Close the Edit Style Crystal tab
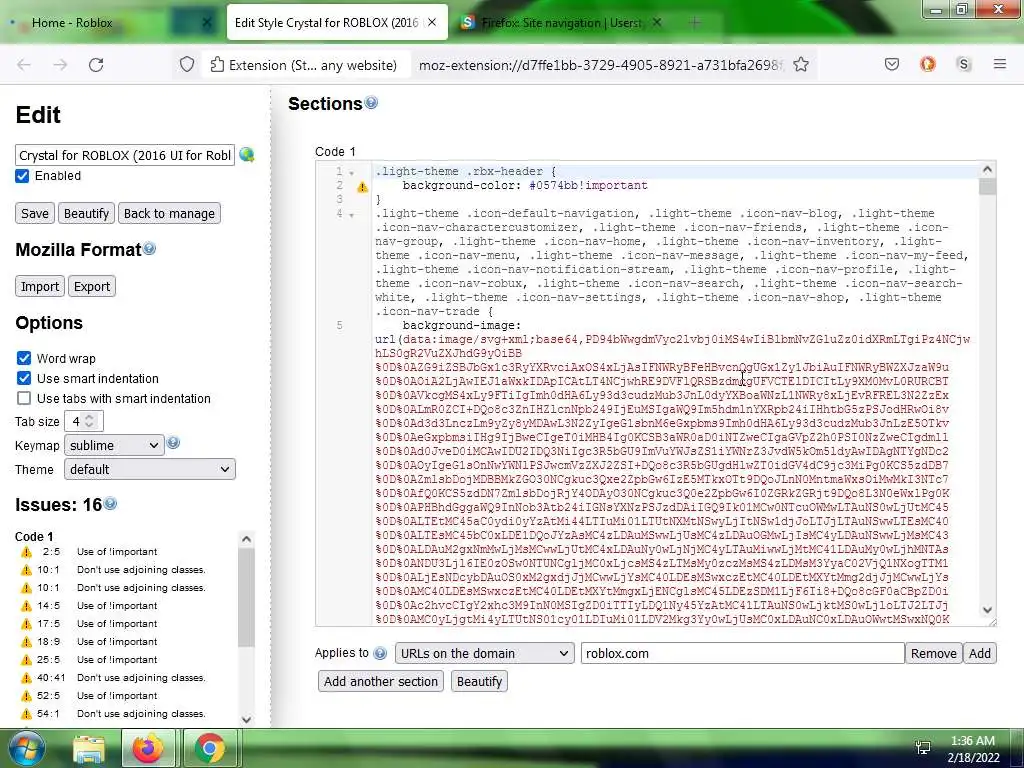Image resolution: width=1024 pixels, height=768 pixels. [432, 22]
